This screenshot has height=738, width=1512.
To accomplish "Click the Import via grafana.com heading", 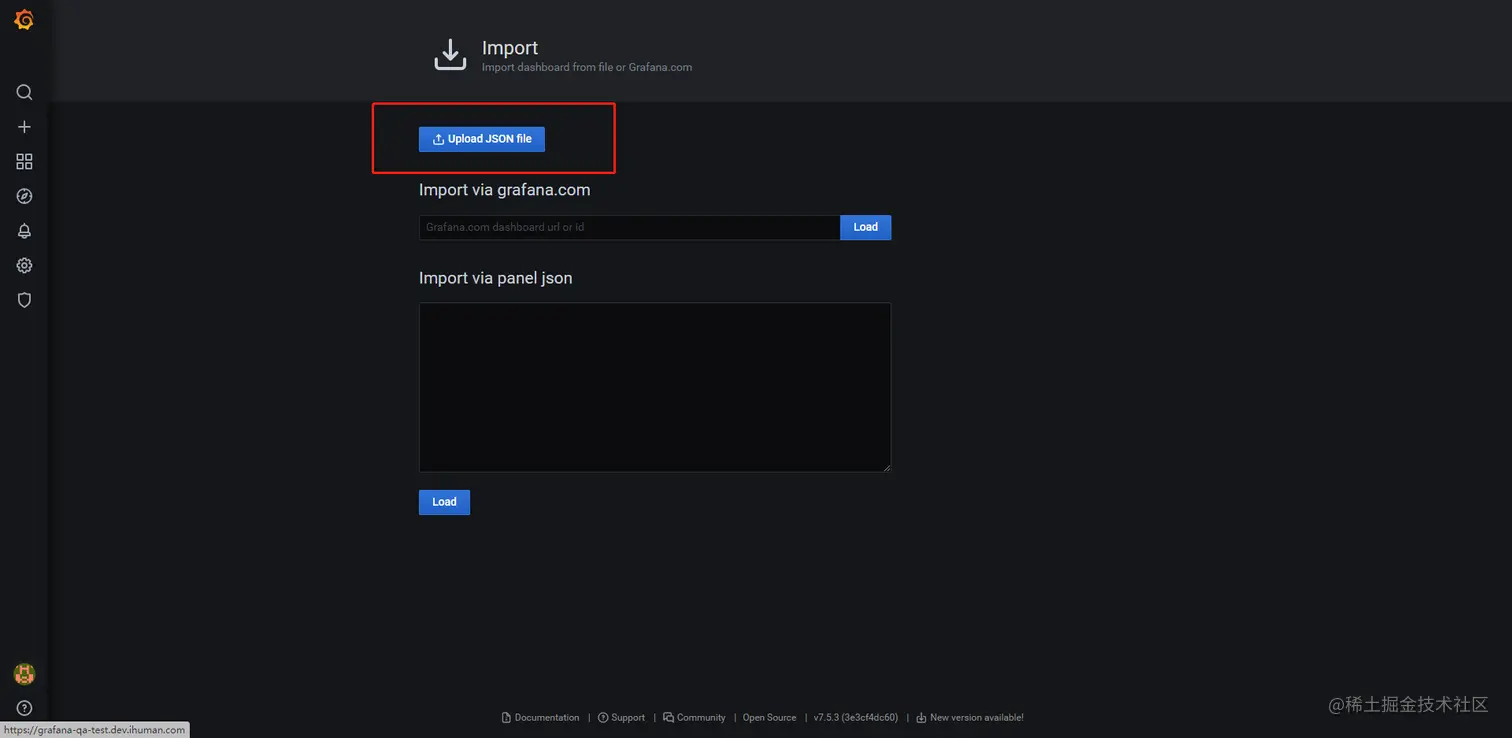I will click(505, 190).
